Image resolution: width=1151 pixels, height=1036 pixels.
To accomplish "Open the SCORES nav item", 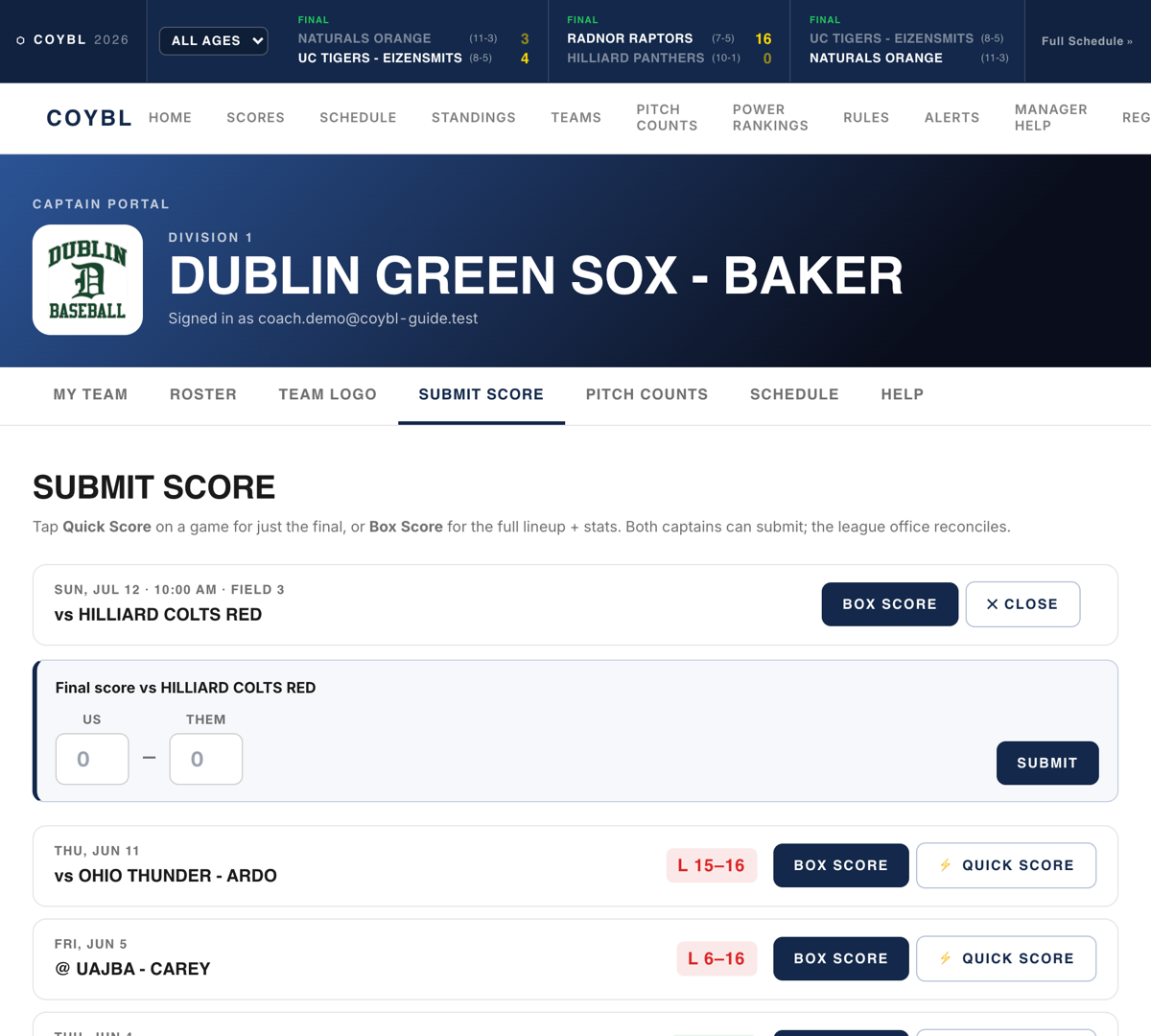I will pos(255,118).
